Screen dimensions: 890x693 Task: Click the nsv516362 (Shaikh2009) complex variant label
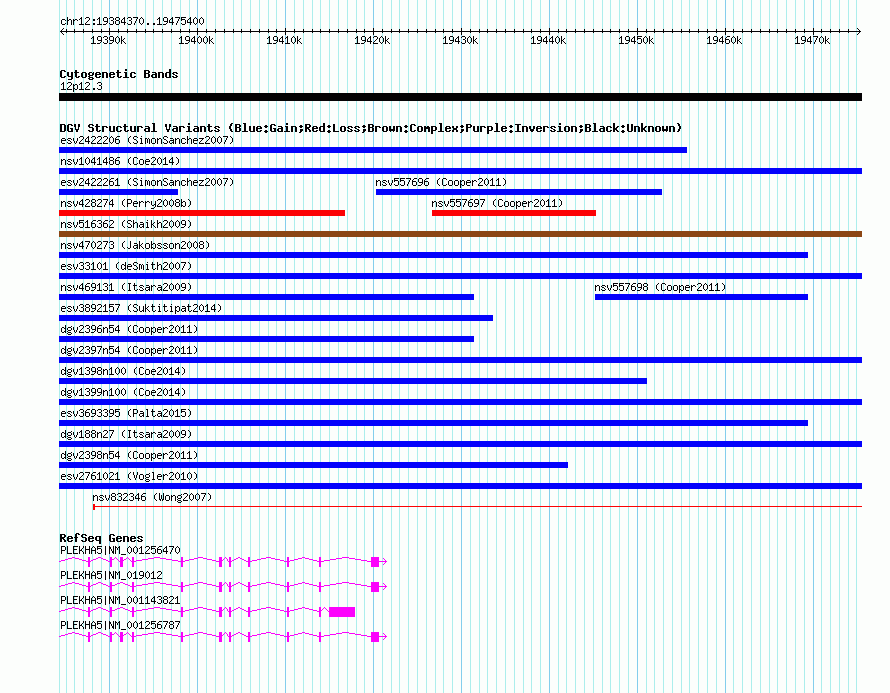[126, 224]
